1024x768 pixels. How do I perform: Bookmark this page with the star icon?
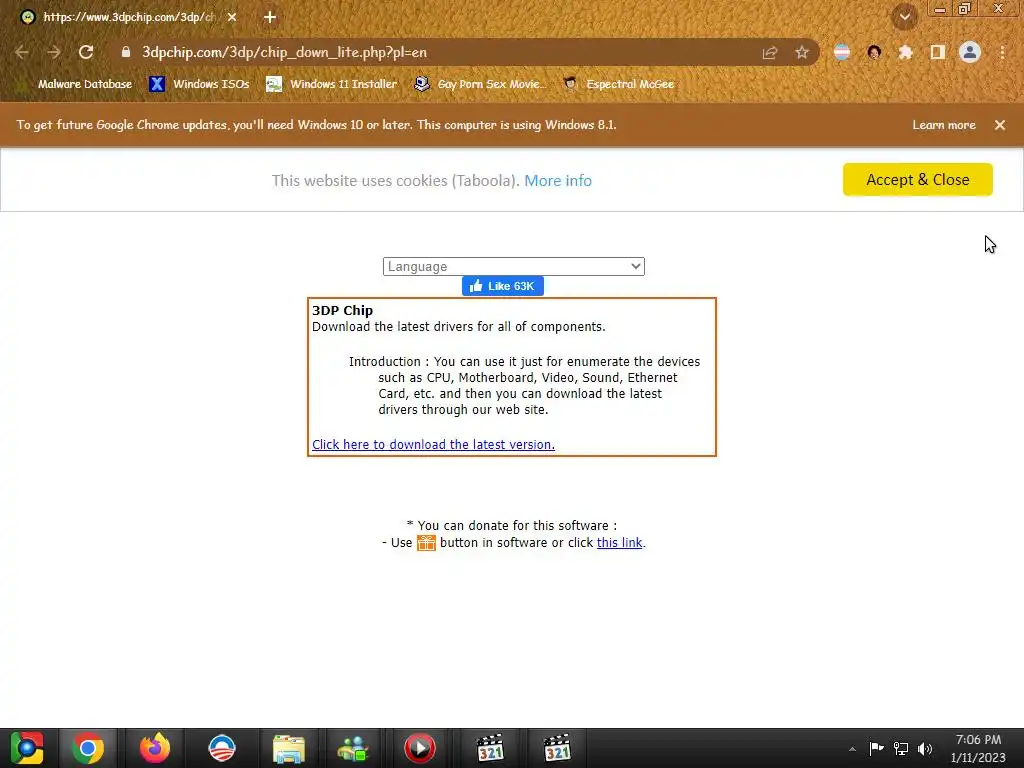click(801, 52)
